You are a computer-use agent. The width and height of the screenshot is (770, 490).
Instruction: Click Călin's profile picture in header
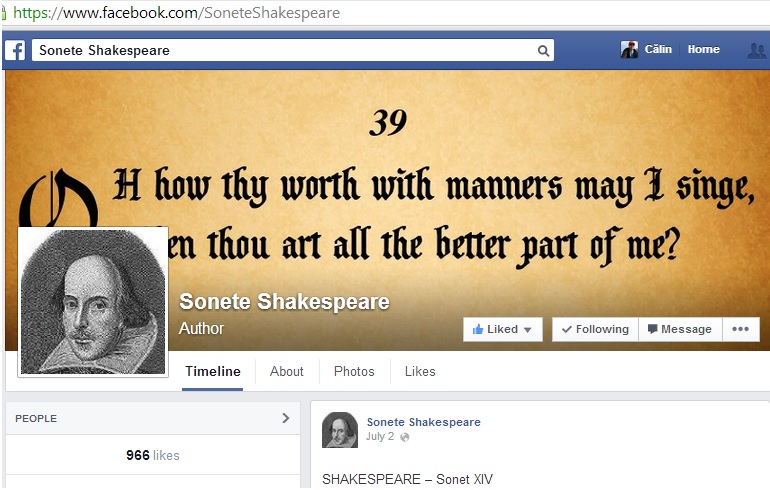[629, 50]
